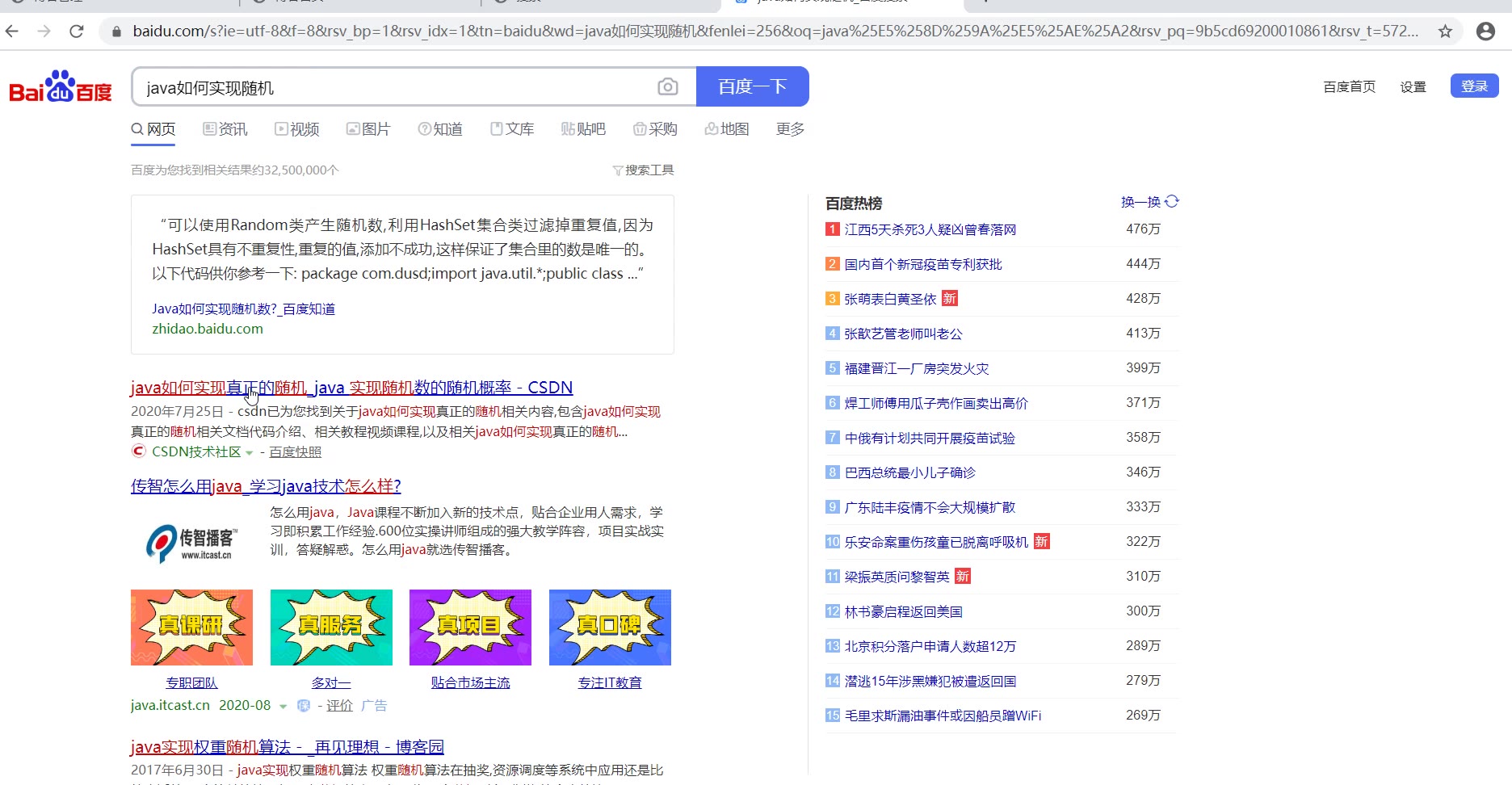
Task: Expand the java.itcast.cn ad dropdown arrow
Action: pyautogui.click(x=283, y=707)
